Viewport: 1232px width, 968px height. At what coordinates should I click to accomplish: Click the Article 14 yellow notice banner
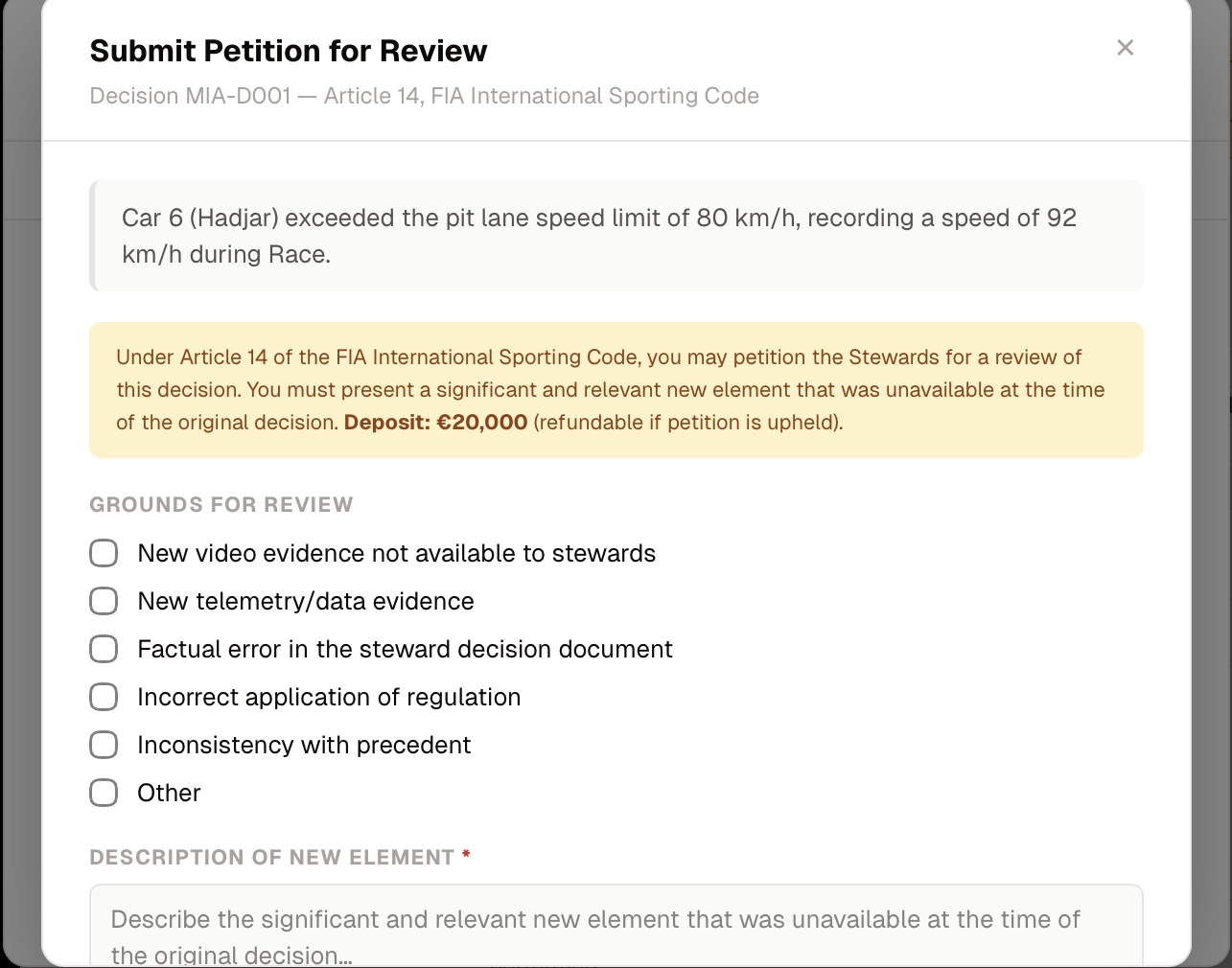(616, 390)
